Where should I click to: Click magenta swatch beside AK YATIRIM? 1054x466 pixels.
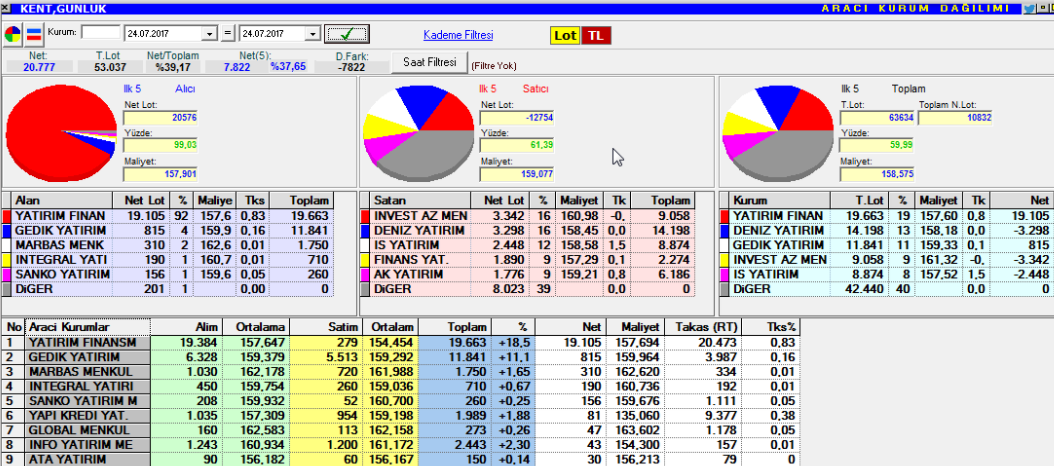pyautogui.click(x=366, y=274)
